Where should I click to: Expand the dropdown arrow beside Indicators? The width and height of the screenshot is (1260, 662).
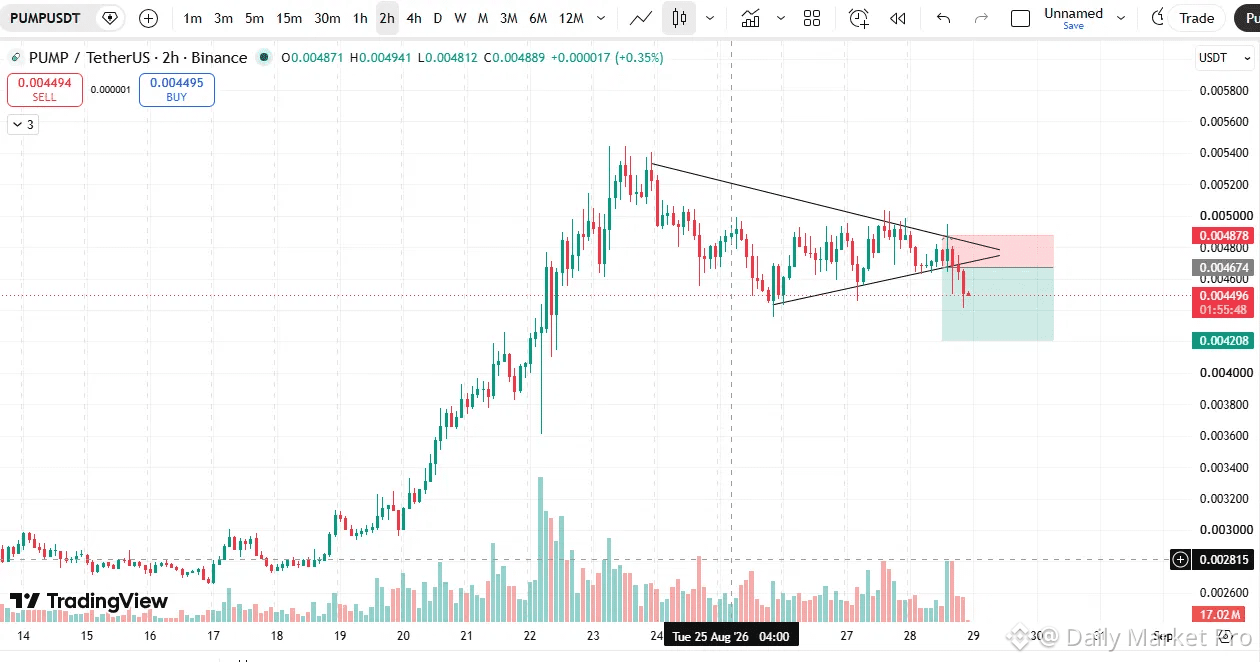(781, 18)
